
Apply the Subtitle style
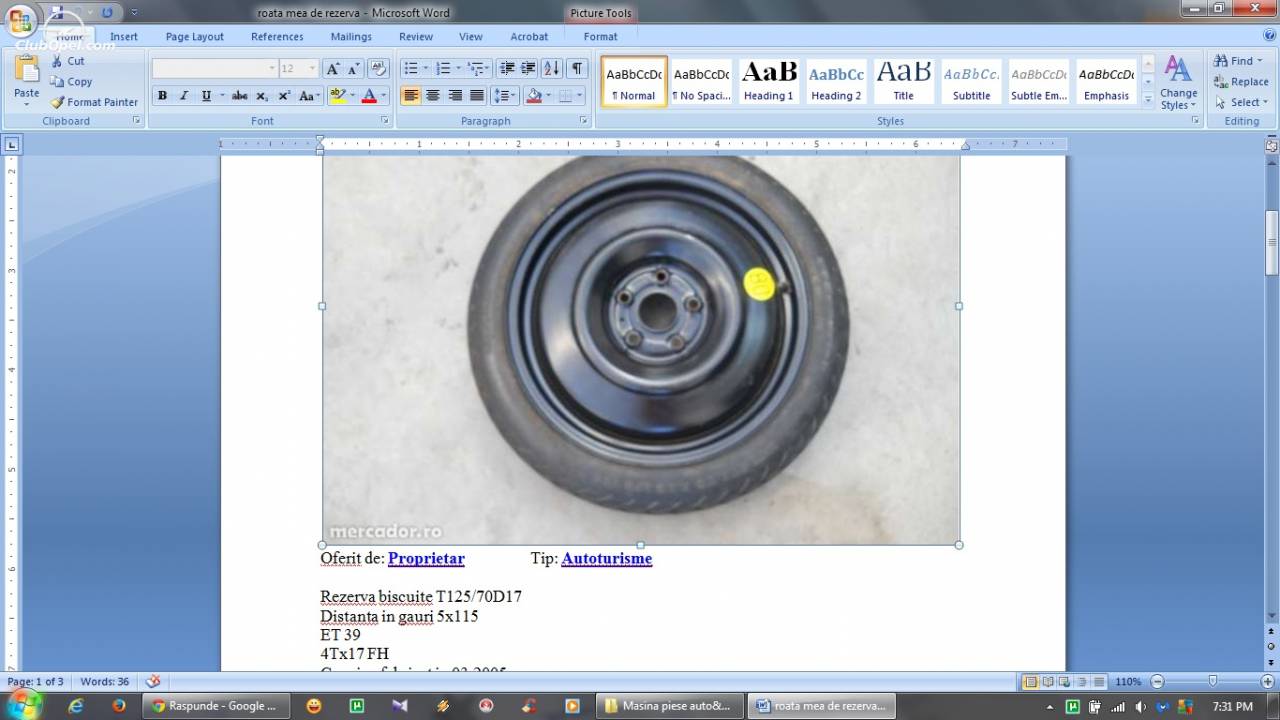(971, 81)
